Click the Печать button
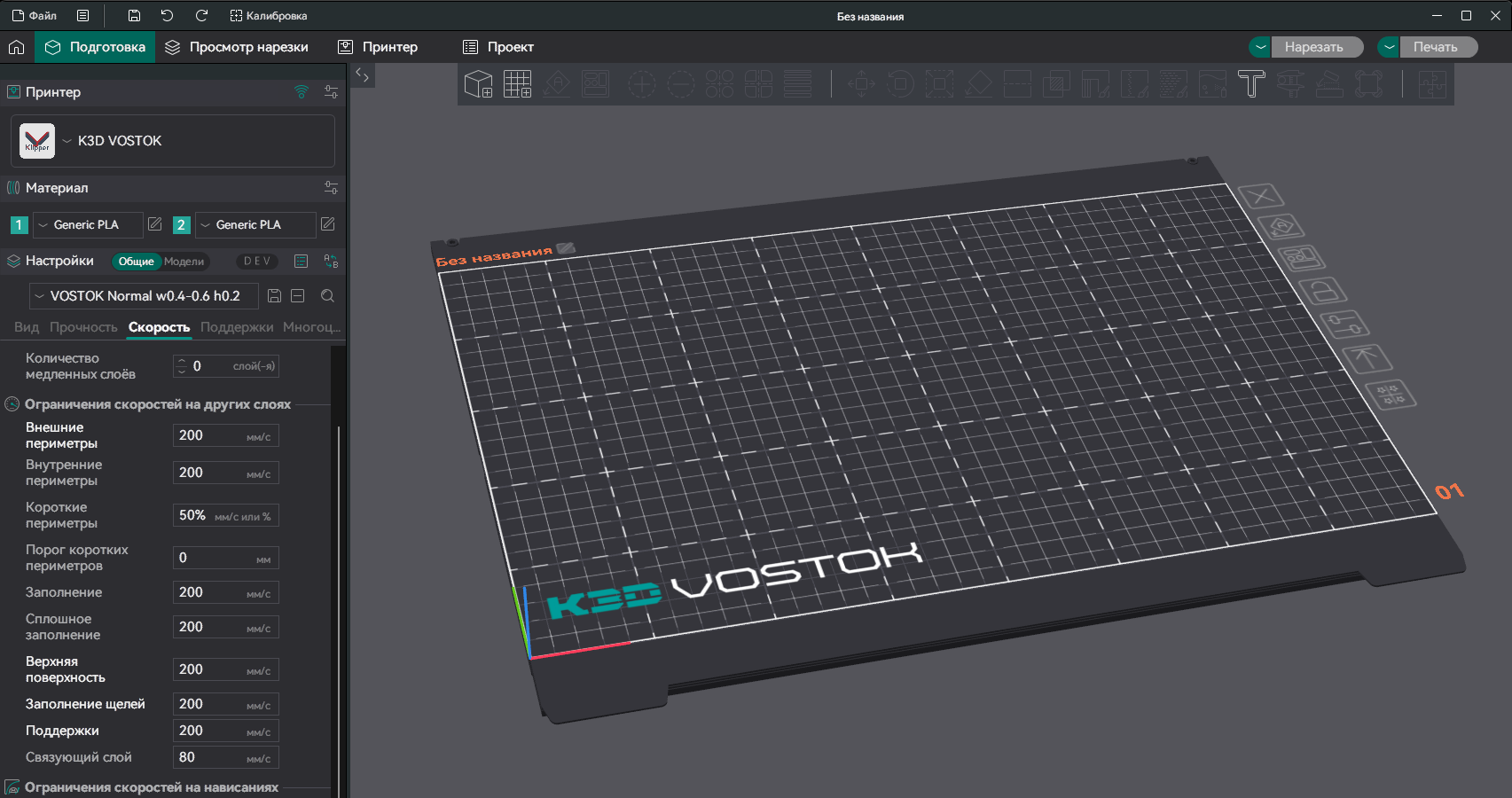Image resolution: width=1512 pixels, height=798 pixels. point(1438,47)
